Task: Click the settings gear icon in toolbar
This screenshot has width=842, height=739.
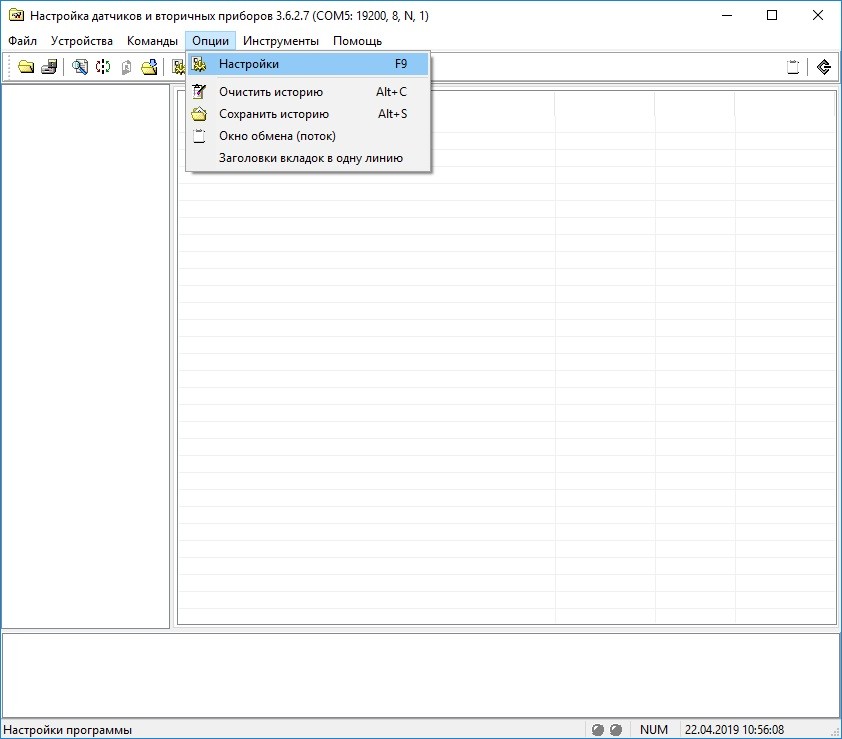Action: click(178, 67)
